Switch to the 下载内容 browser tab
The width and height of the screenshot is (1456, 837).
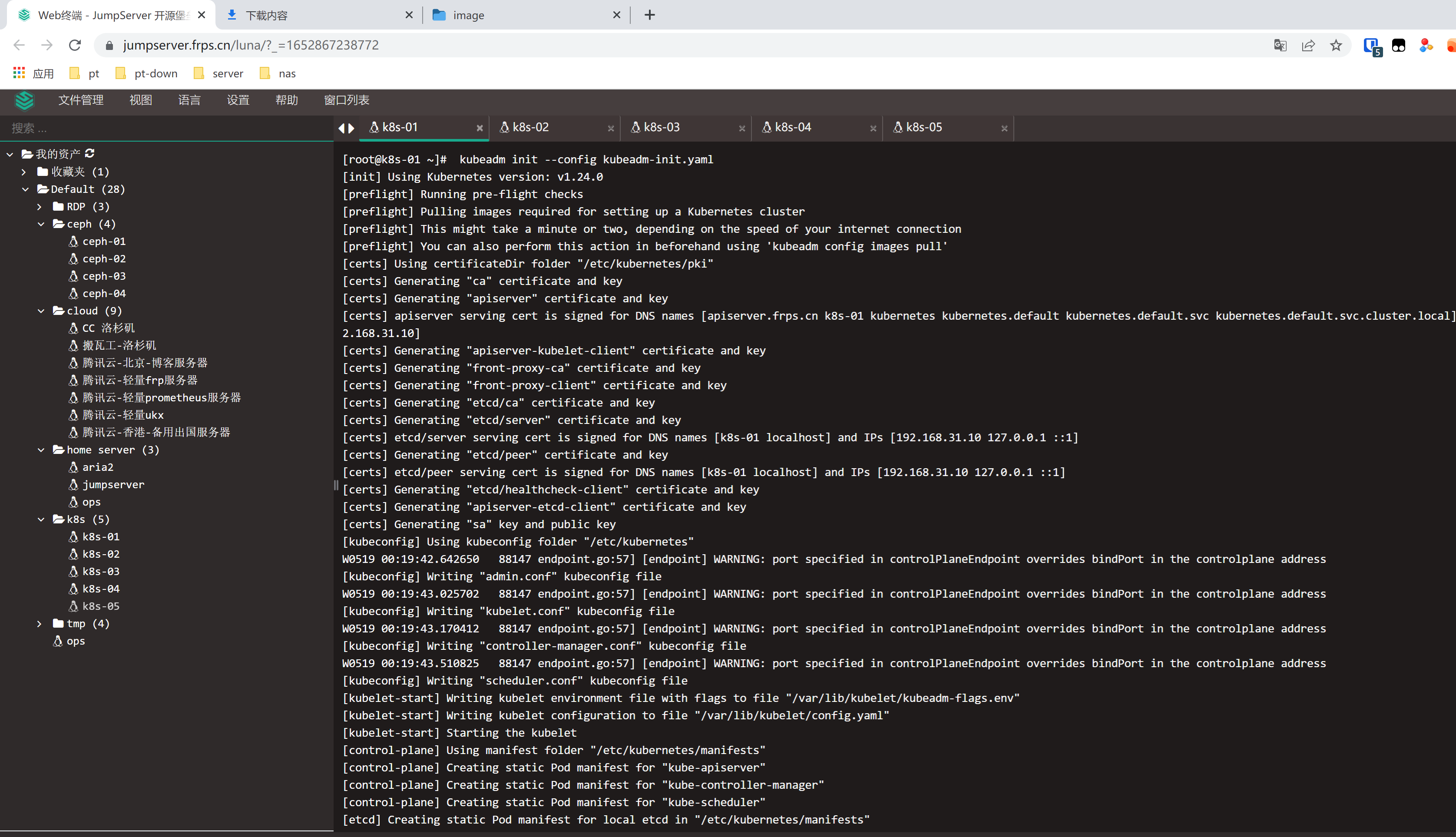point(319,15)
